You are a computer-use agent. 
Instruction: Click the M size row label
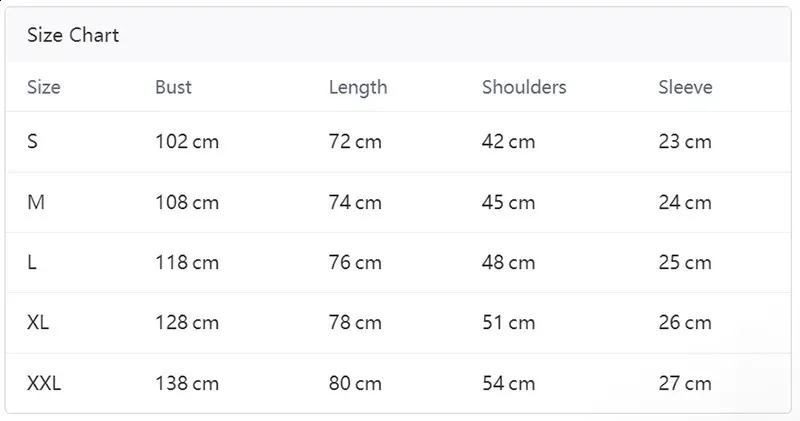[36, 202]
